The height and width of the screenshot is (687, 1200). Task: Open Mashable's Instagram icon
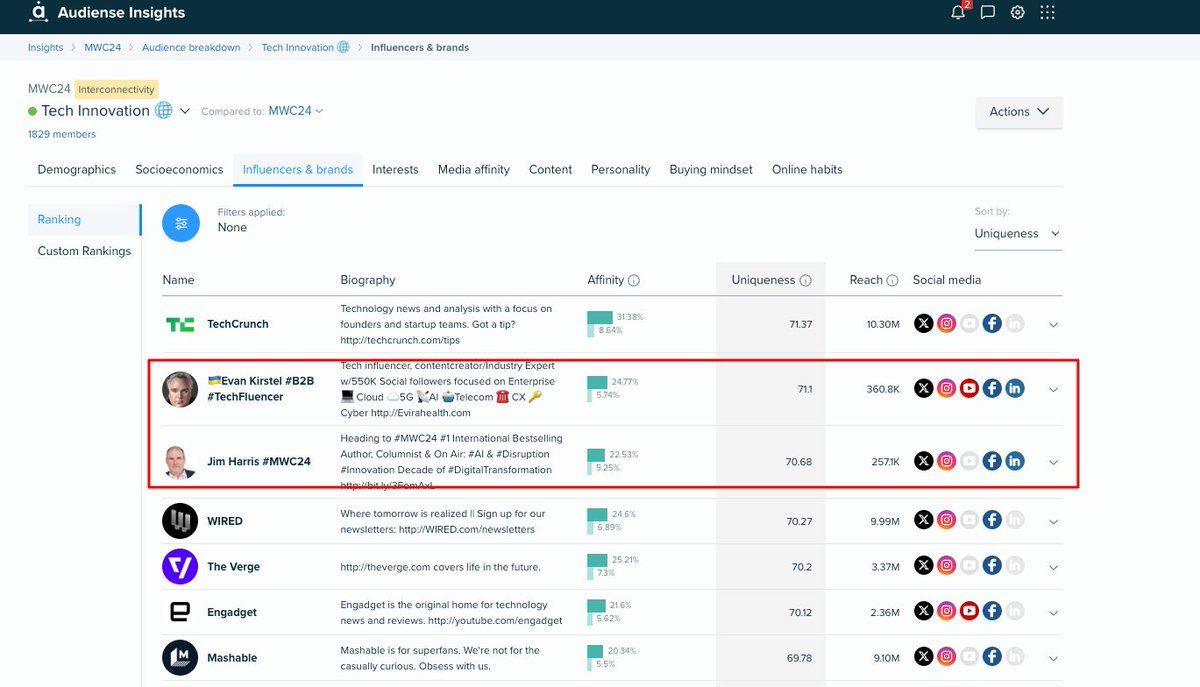click(x=947, y=657)
